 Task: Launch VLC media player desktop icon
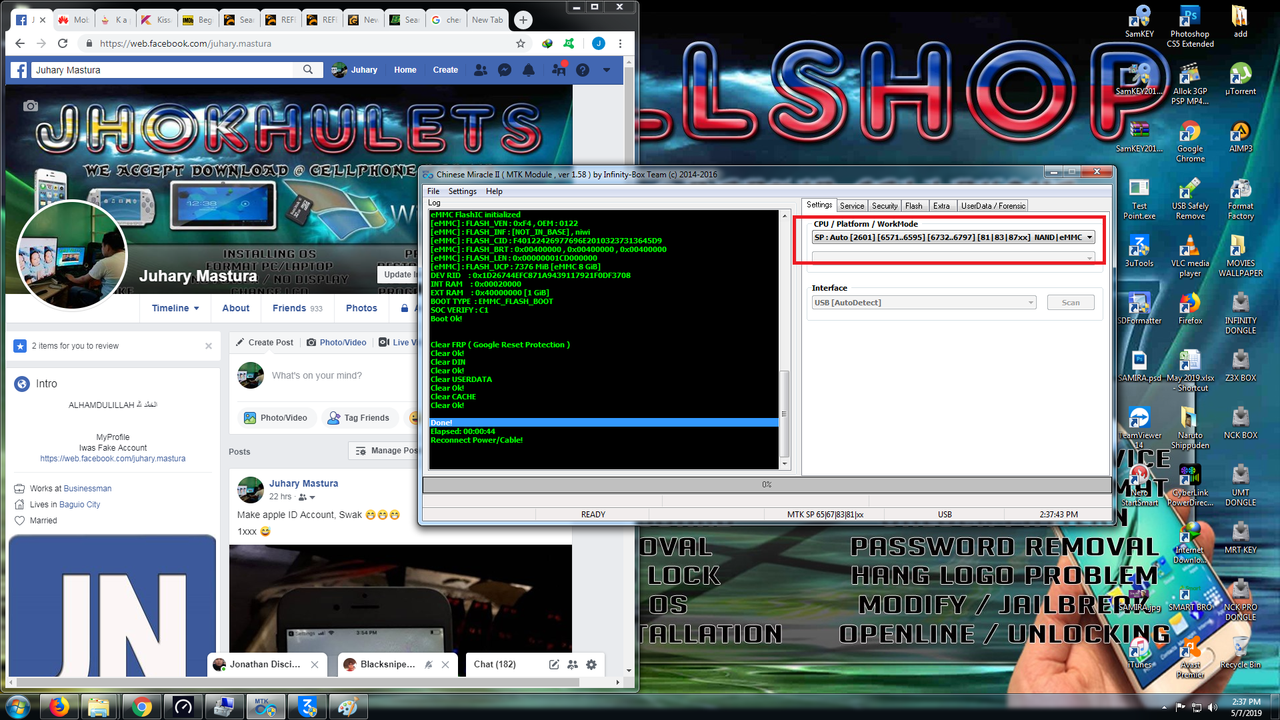tap(1190, 255)
